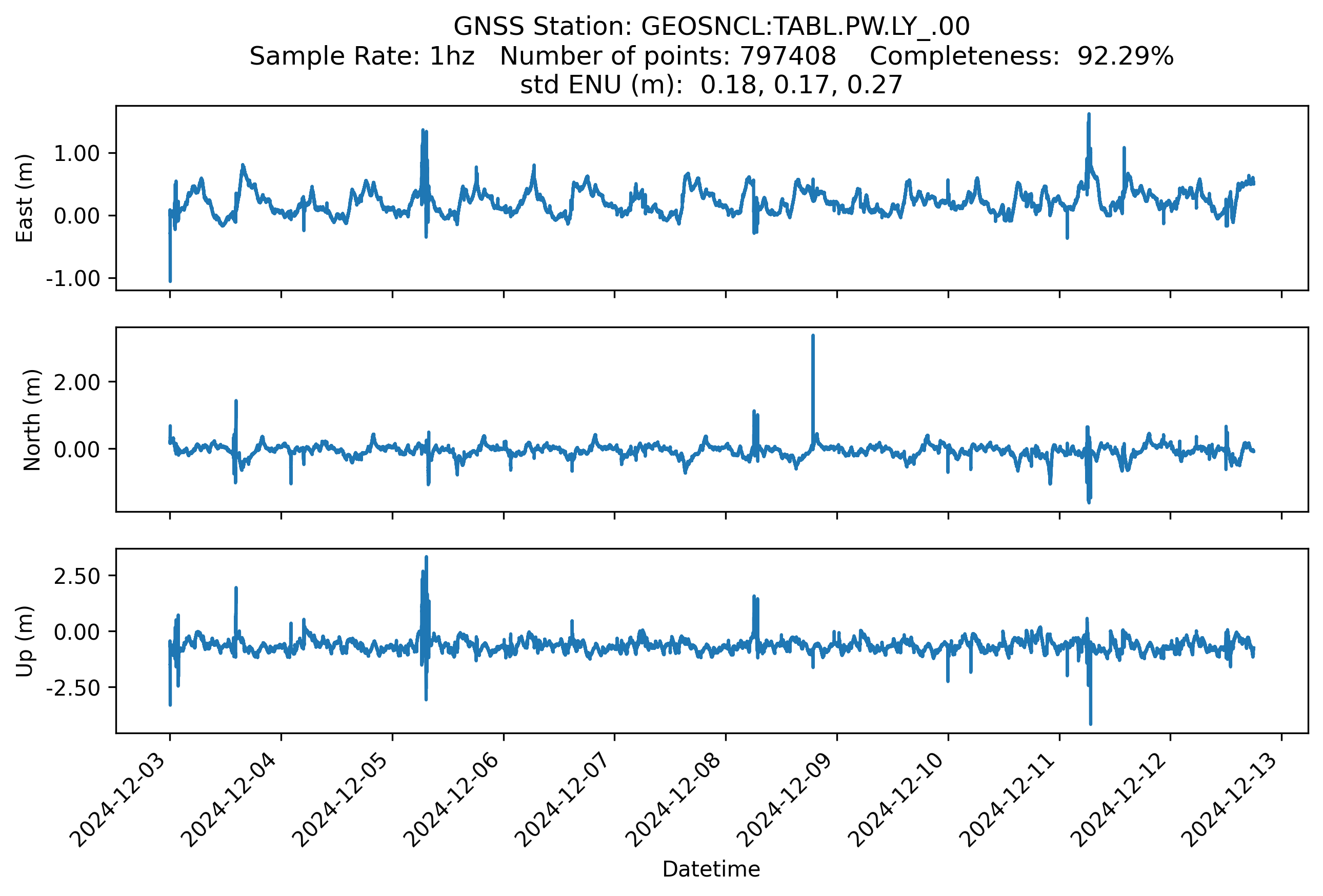Screen dimensions: 1323x896
Task: Click the Datetime x-axis label
Action: click(x=711, y=869)
